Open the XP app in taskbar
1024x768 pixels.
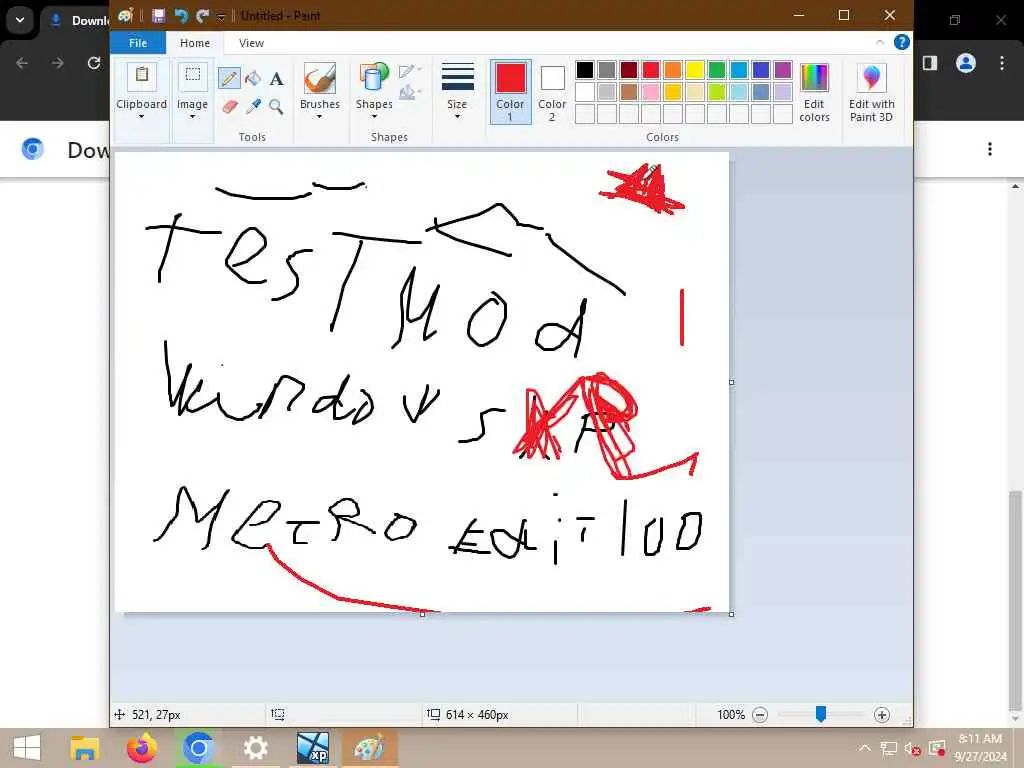click(x=312, y=748)
